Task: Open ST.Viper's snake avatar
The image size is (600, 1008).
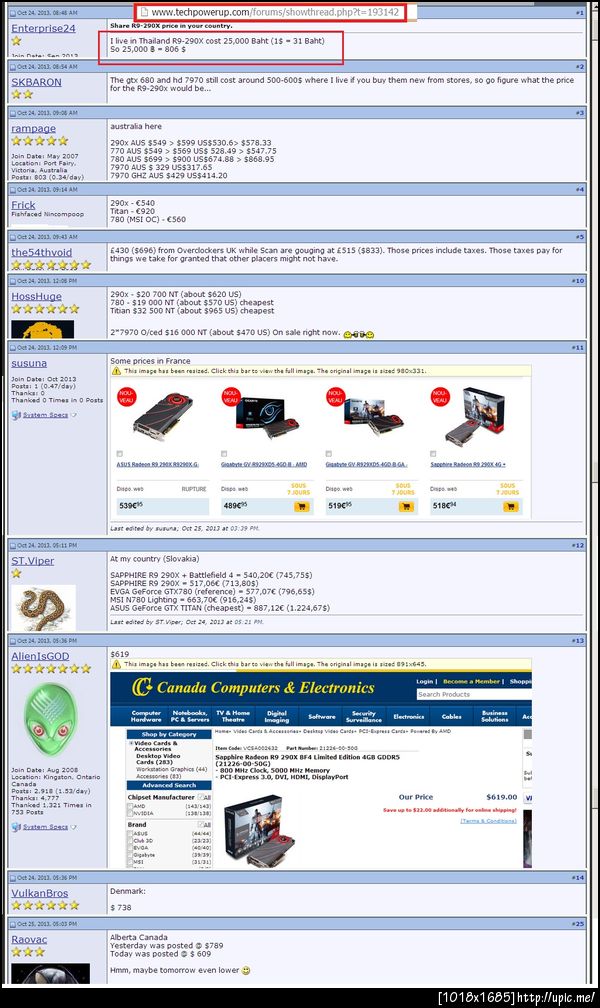Action: click(x=44, y=608)
